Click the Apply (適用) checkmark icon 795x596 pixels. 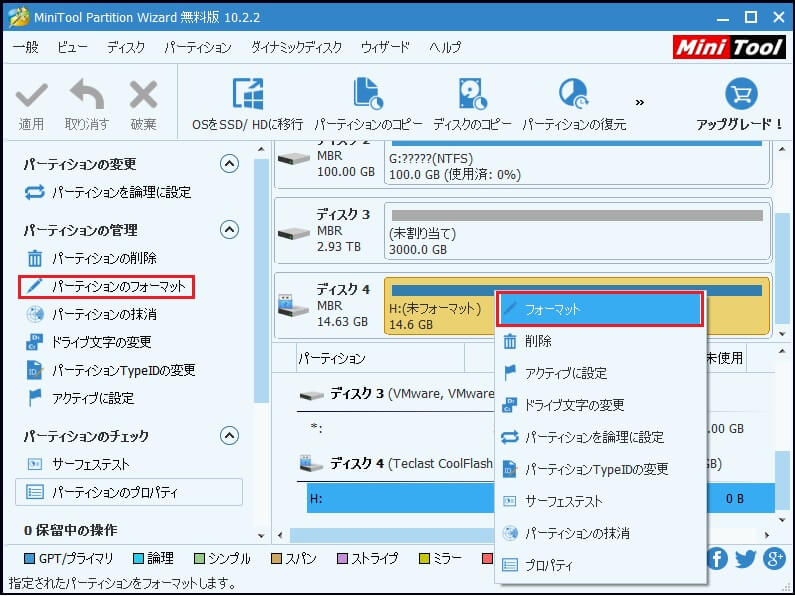31,95
